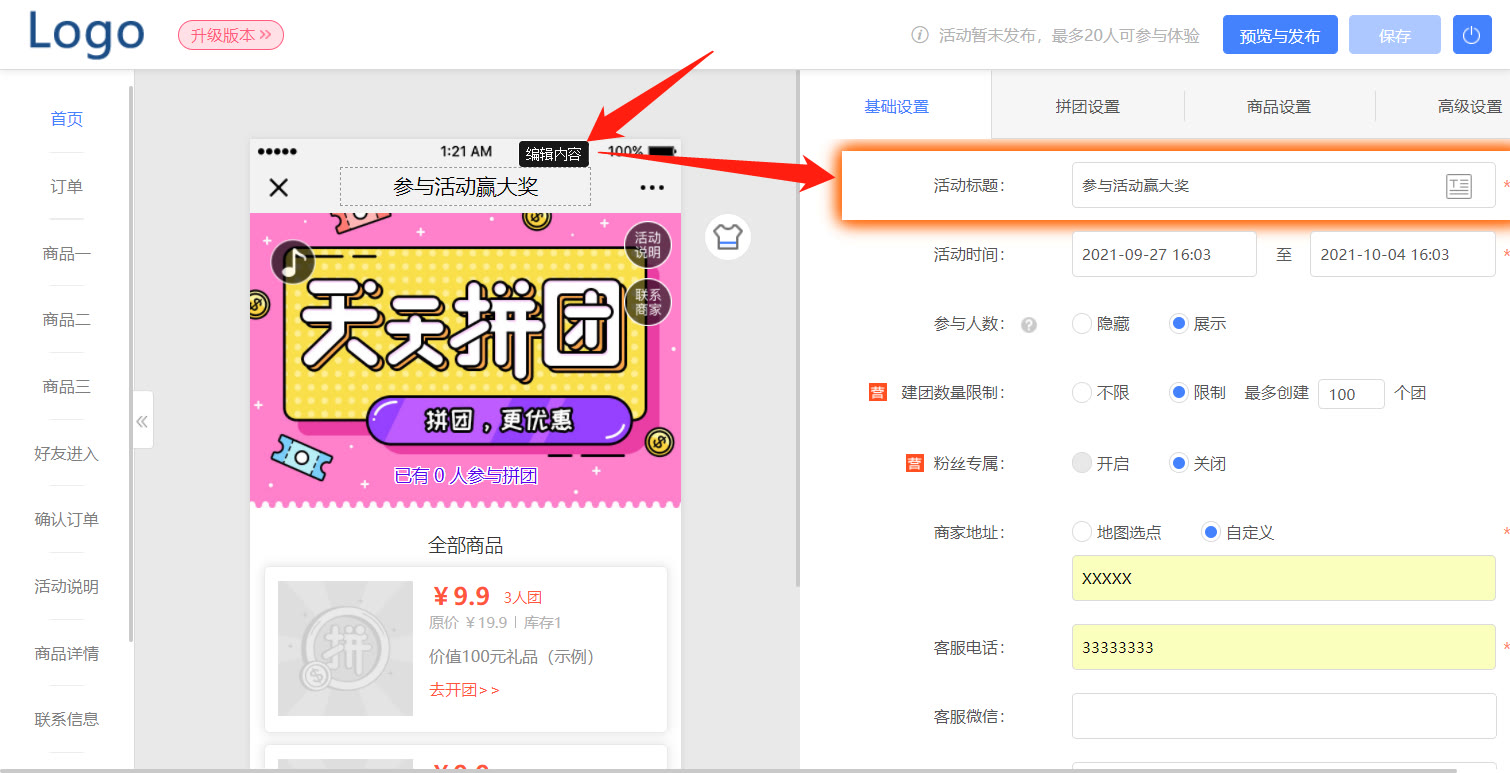Open the activity end date picker

(x=1402, y=254)
